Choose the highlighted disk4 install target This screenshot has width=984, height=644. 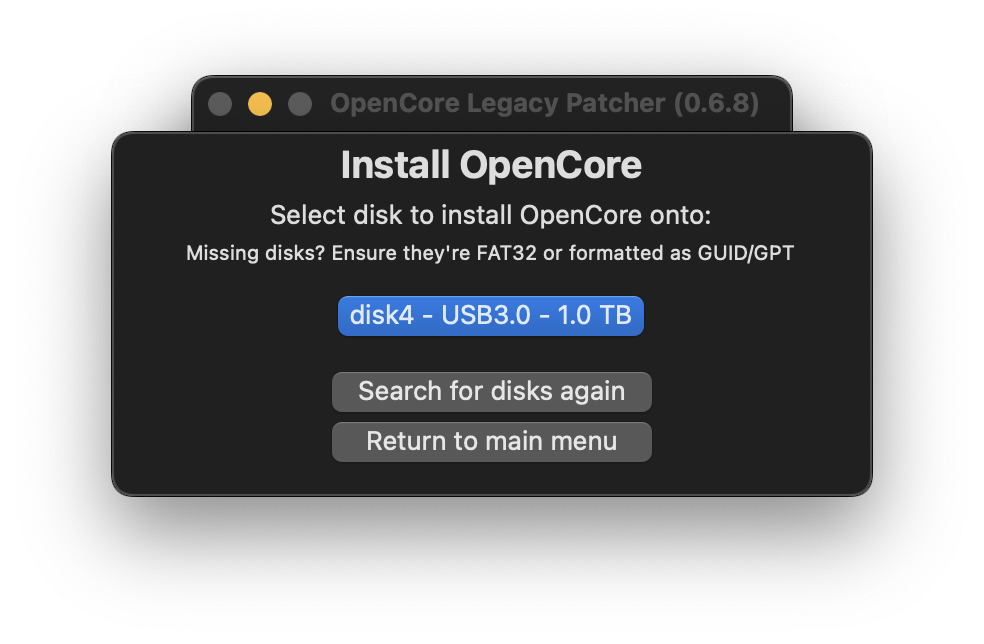click(x=491, y=315)
